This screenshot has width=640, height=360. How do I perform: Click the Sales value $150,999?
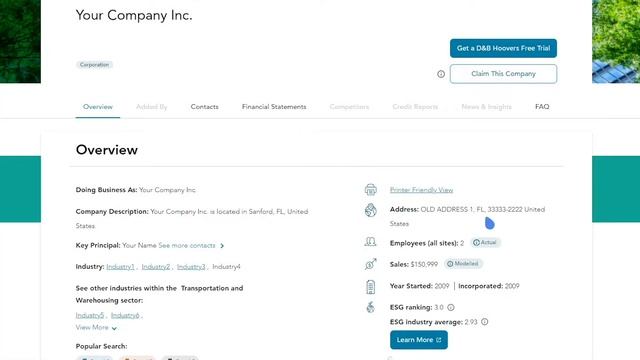[x=424, y=264]
